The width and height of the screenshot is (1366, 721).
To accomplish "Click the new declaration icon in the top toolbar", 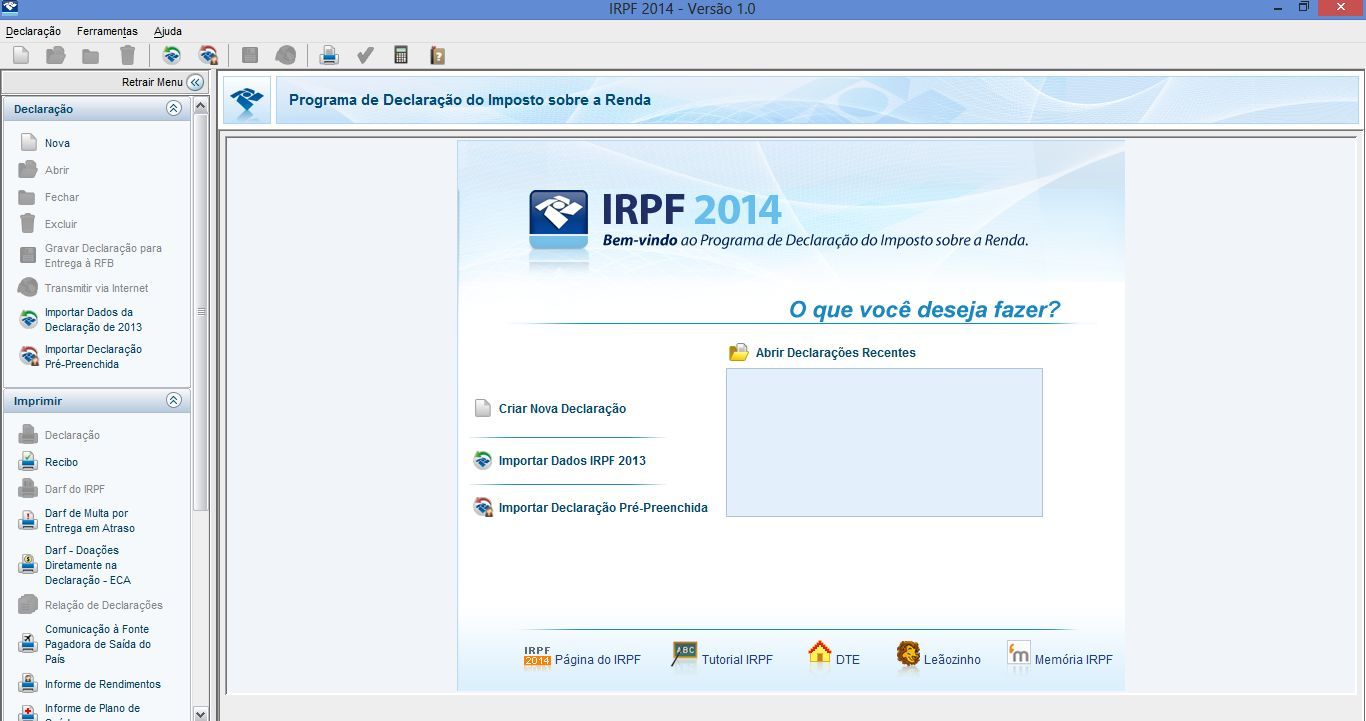I will tap(20, 55).
